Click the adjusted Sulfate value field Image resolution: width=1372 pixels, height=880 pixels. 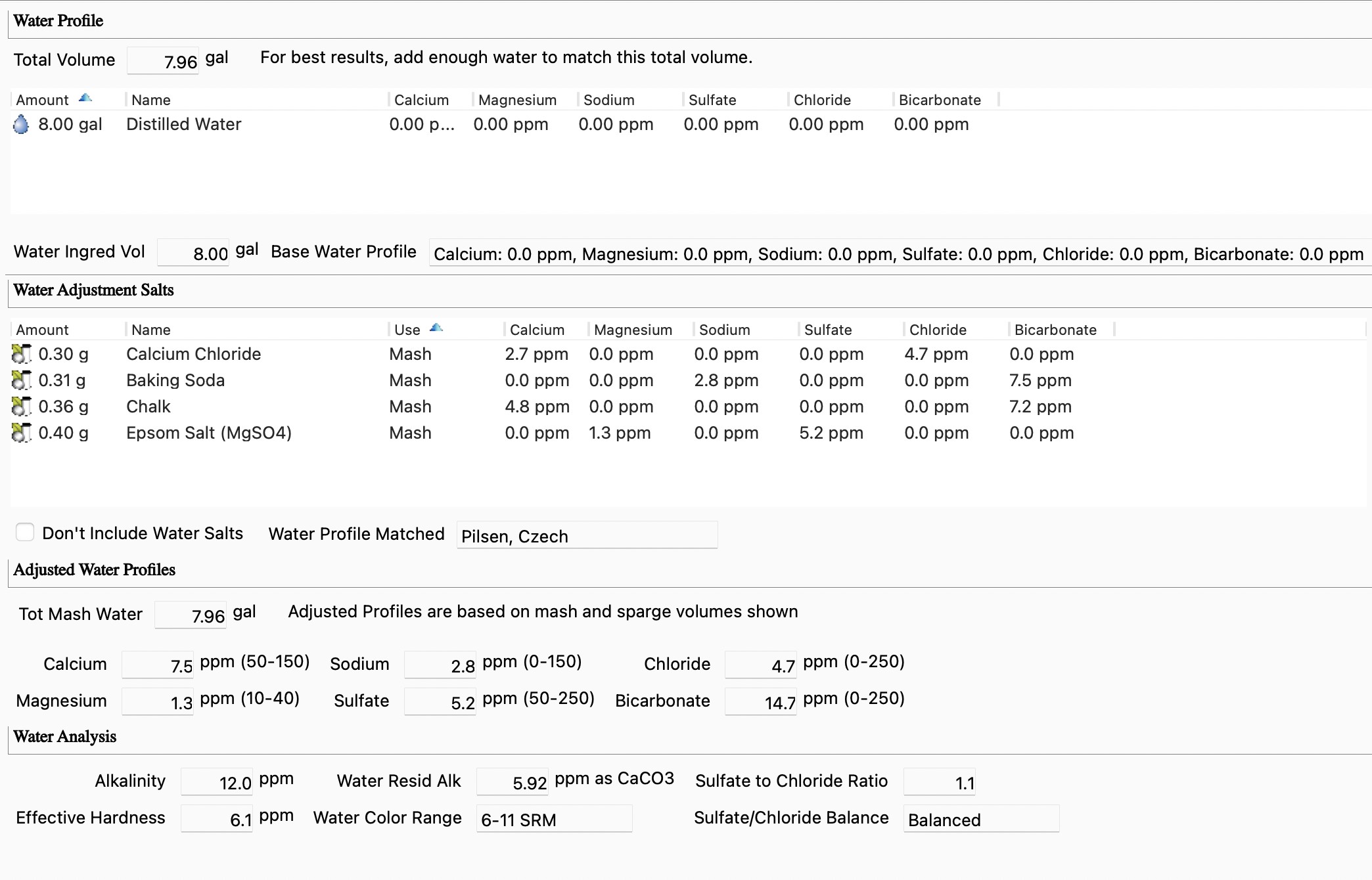click(440, 702)
